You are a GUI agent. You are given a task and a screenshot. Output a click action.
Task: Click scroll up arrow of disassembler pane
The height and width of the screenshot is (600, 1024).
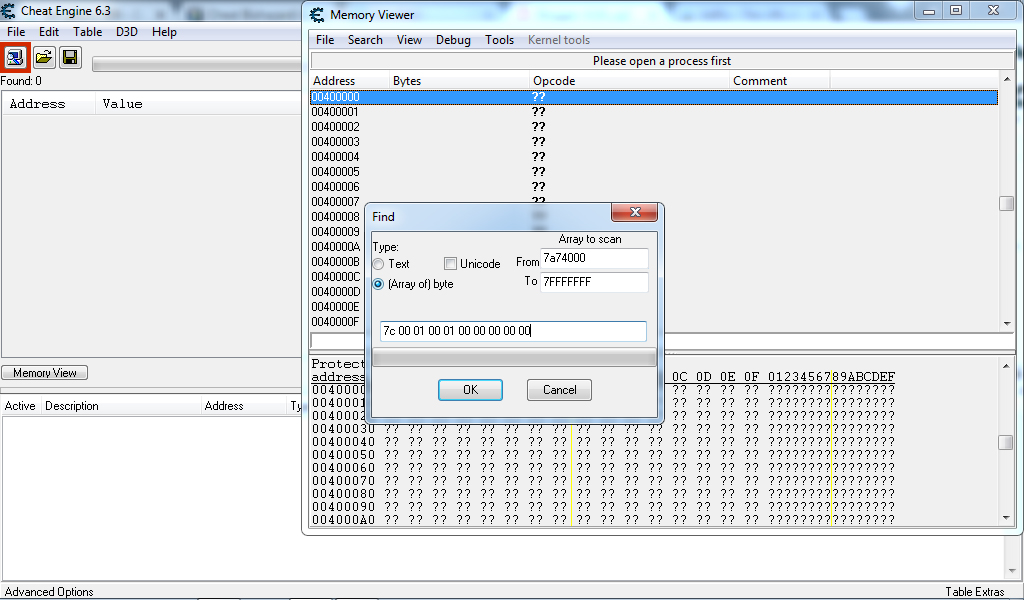click(1006, 80)
